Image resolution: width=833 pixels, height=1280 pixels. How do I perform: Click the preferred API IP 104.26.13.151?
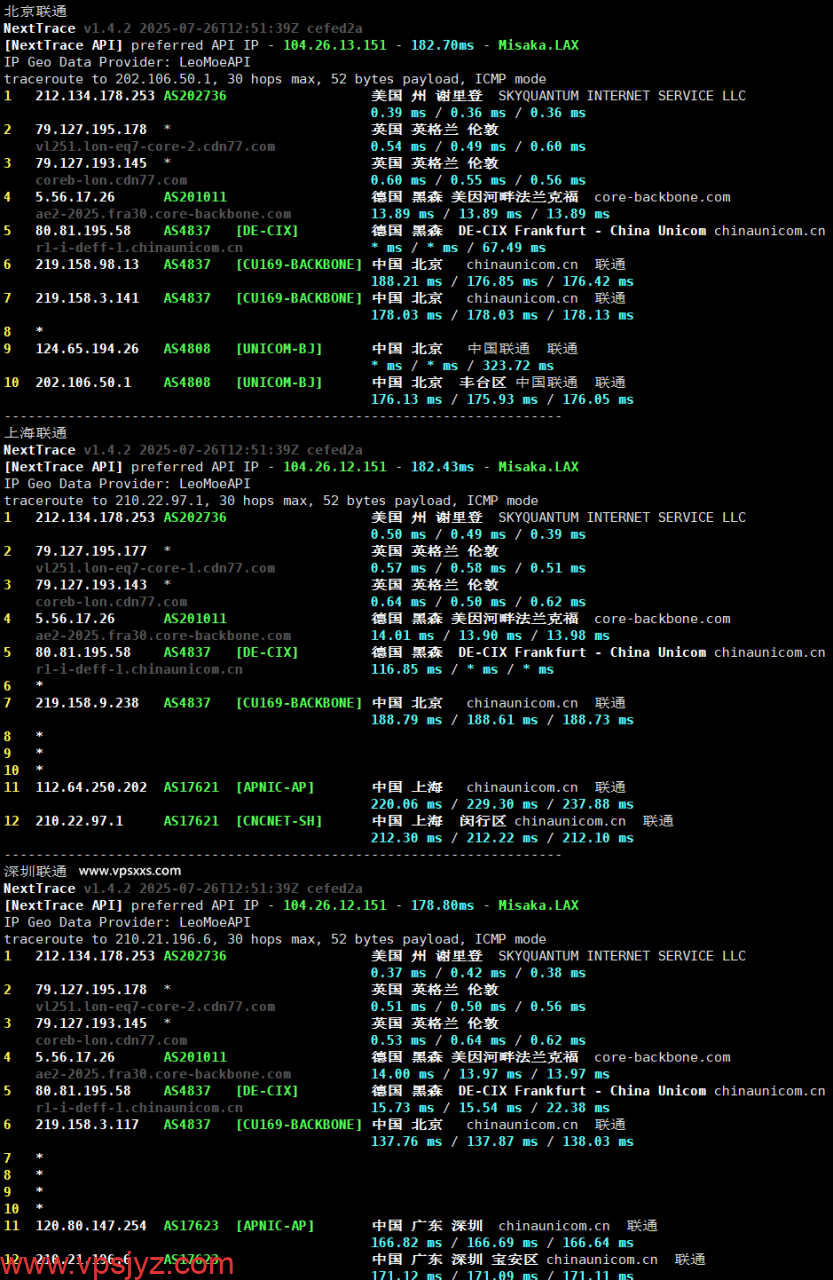[334, 45]
